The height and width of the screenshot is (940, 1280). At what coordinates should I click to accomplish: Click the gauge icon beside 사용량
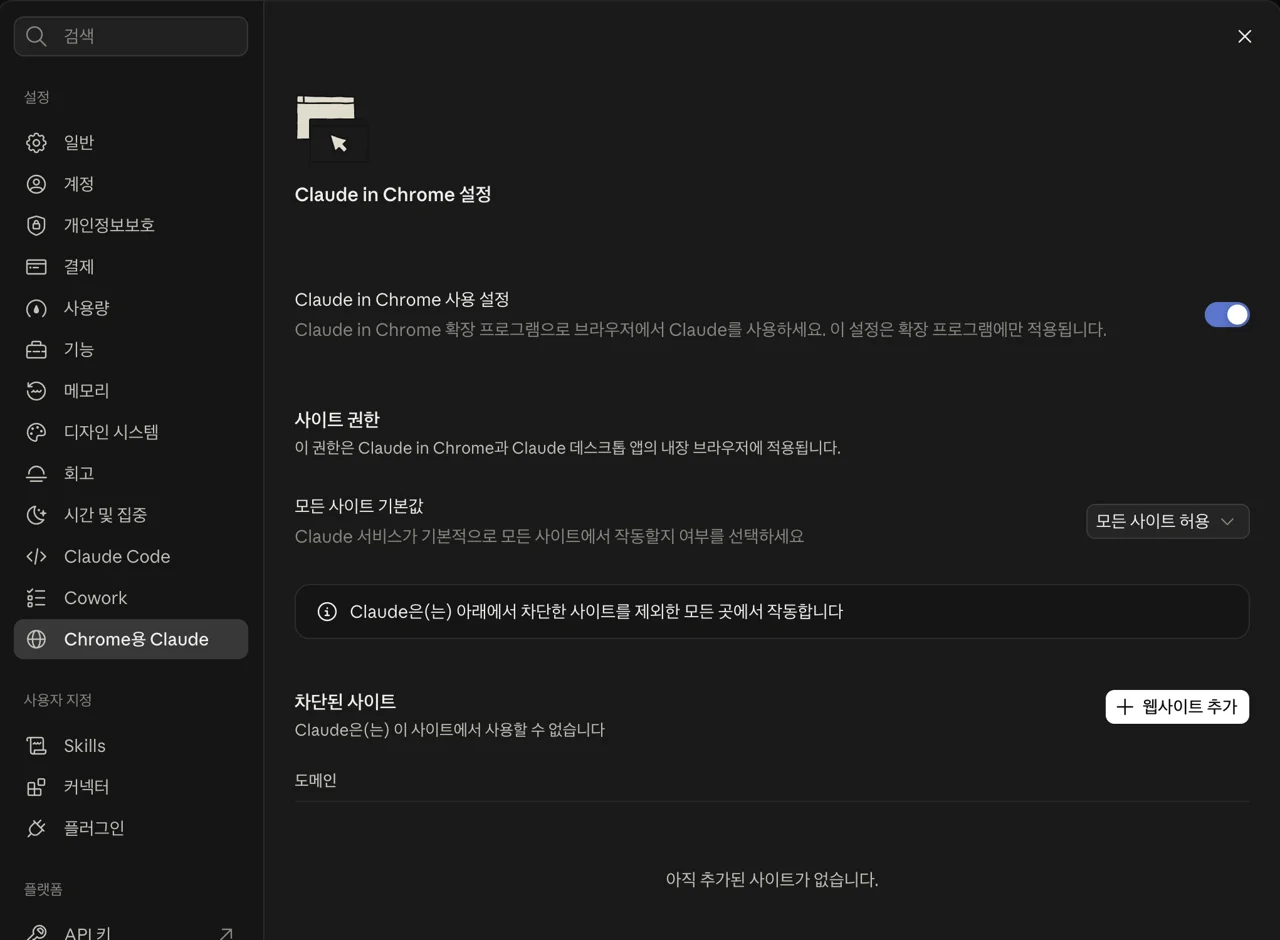(x=36, y=308)
